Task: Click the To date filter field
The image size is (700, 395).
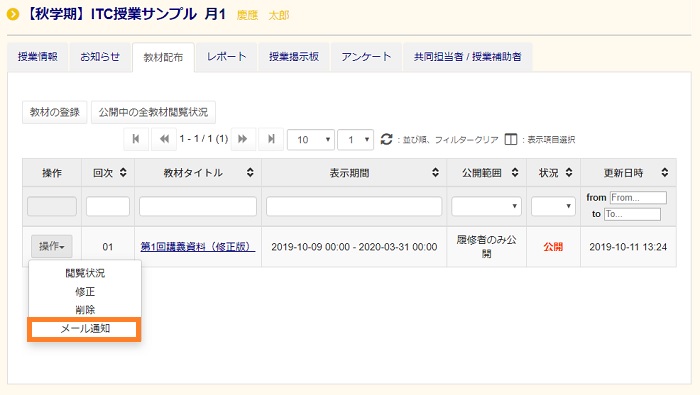Action: coord(632,214)
